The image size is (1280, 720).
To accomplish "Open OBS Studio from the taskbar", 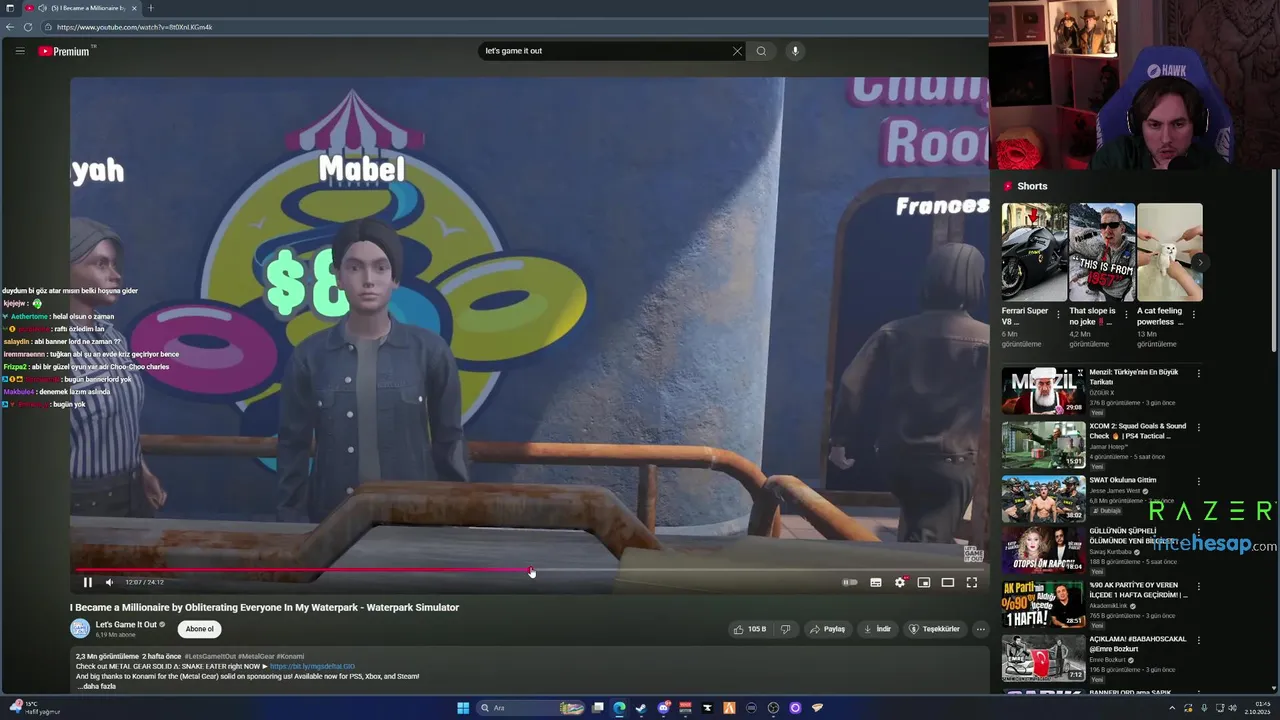I will click(773, 708).
